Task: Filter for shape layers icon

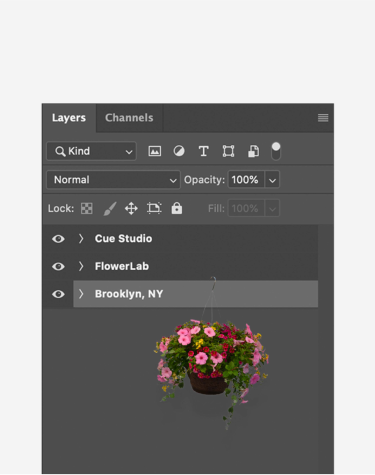Action: 228,151
